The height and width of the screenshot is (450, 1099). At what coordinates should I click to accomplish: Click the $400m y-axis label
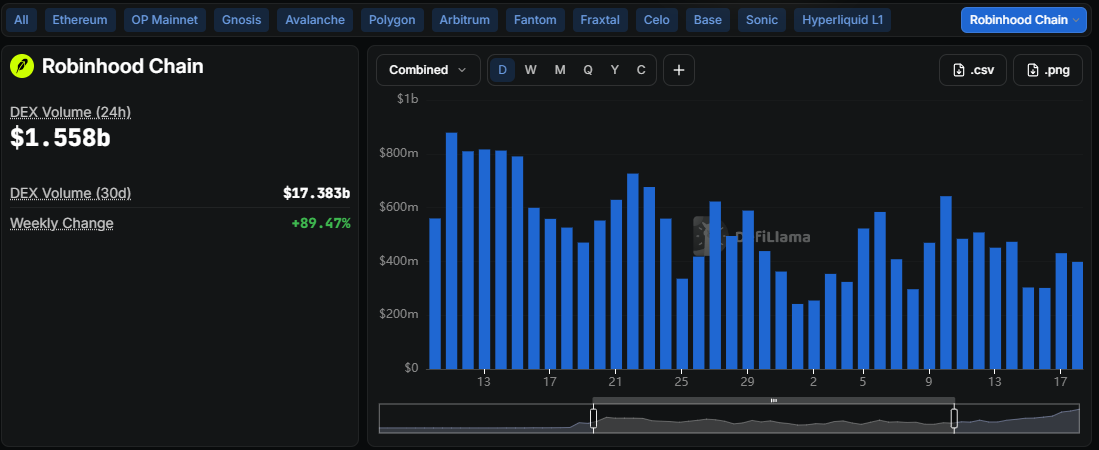coord(399,261)
